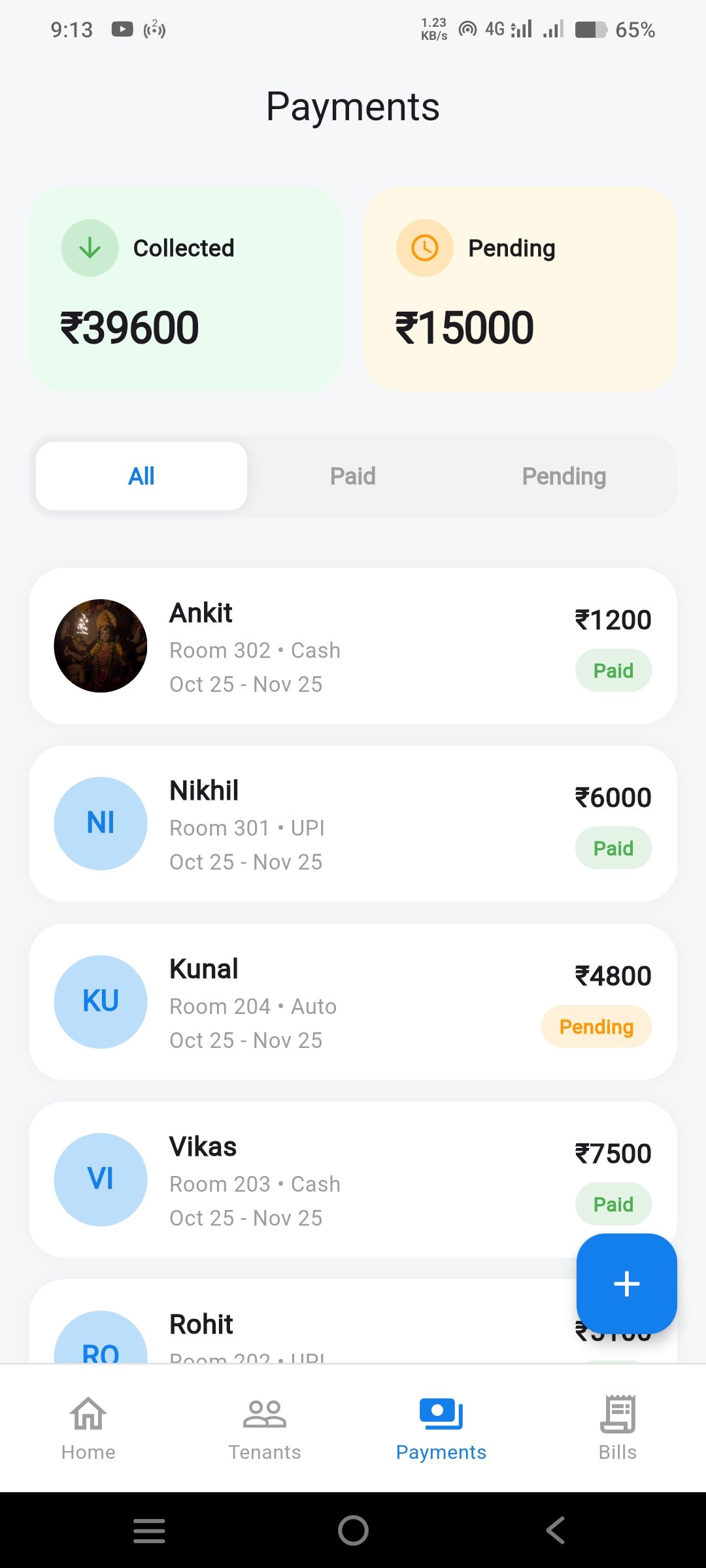Open the Pending ₹15000 summary card

(520, 289)
